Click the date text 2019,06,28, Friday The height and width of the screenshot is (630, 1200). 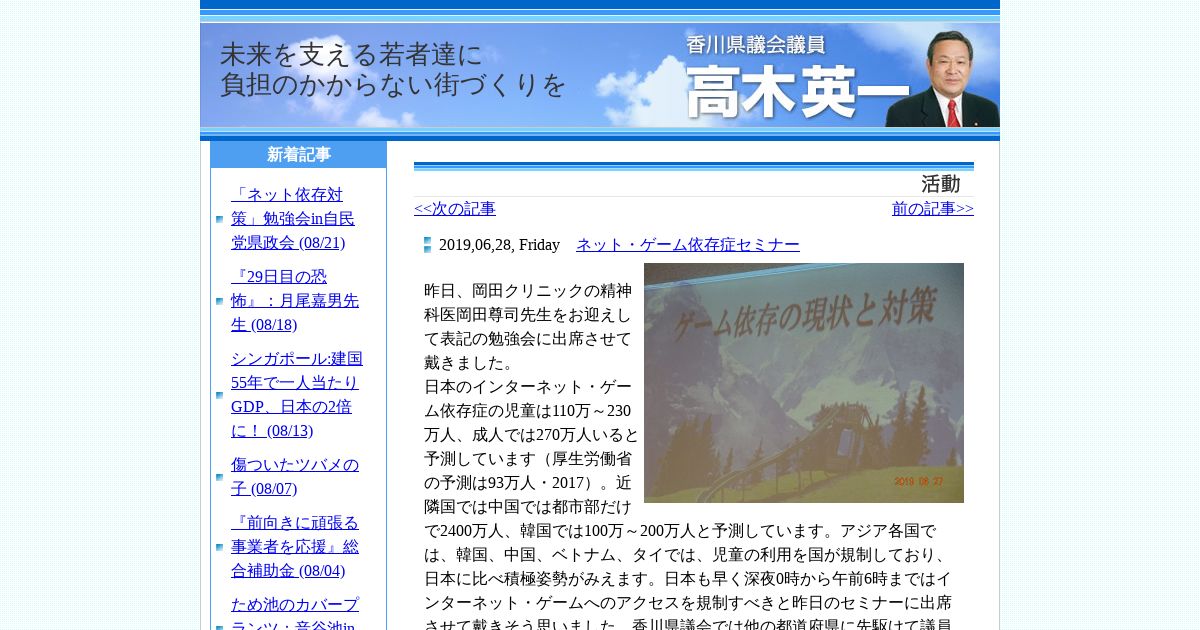(499, 245)
